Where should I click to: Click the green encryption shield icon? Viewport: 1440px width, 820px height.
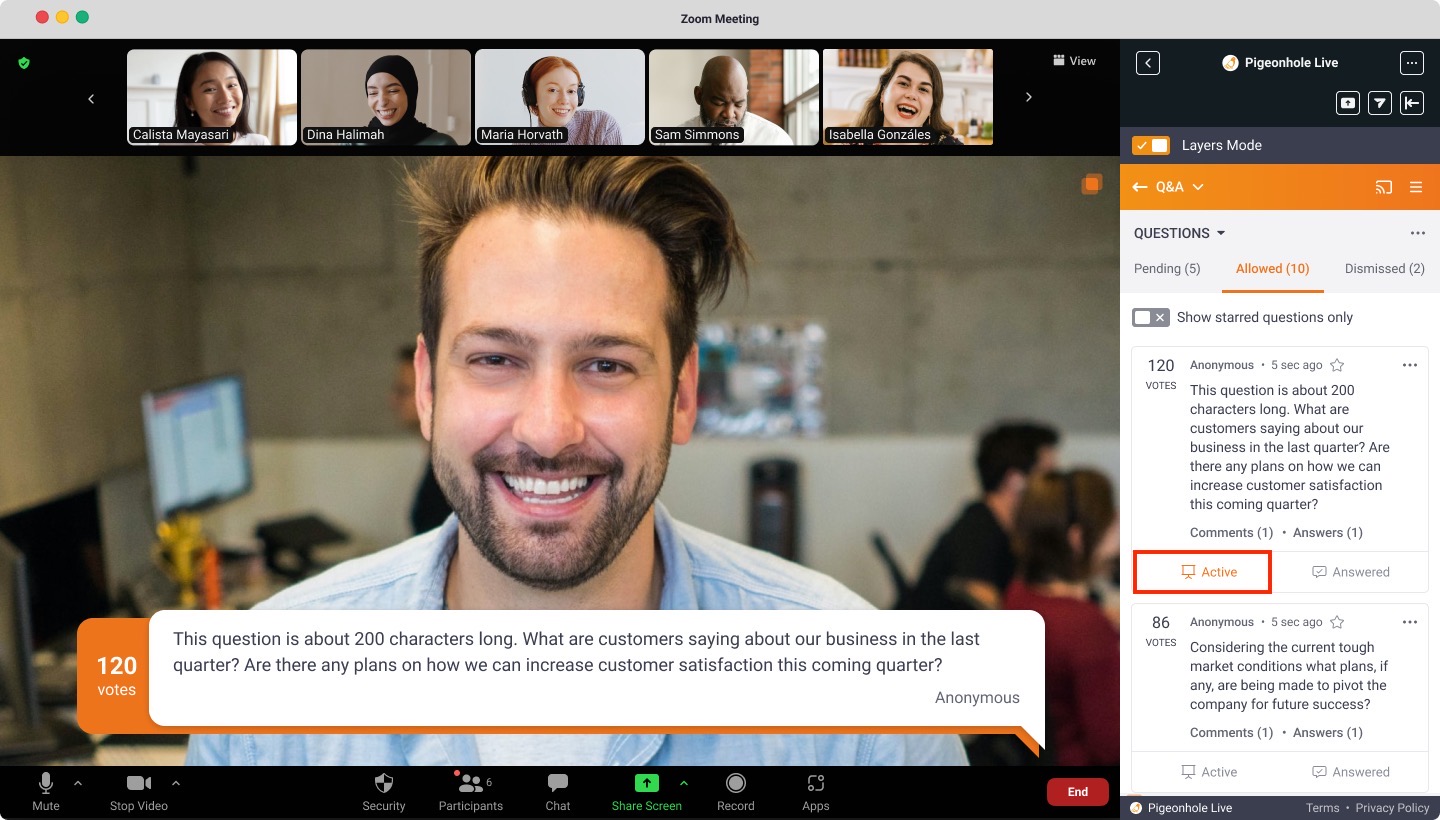pos(24,63)
